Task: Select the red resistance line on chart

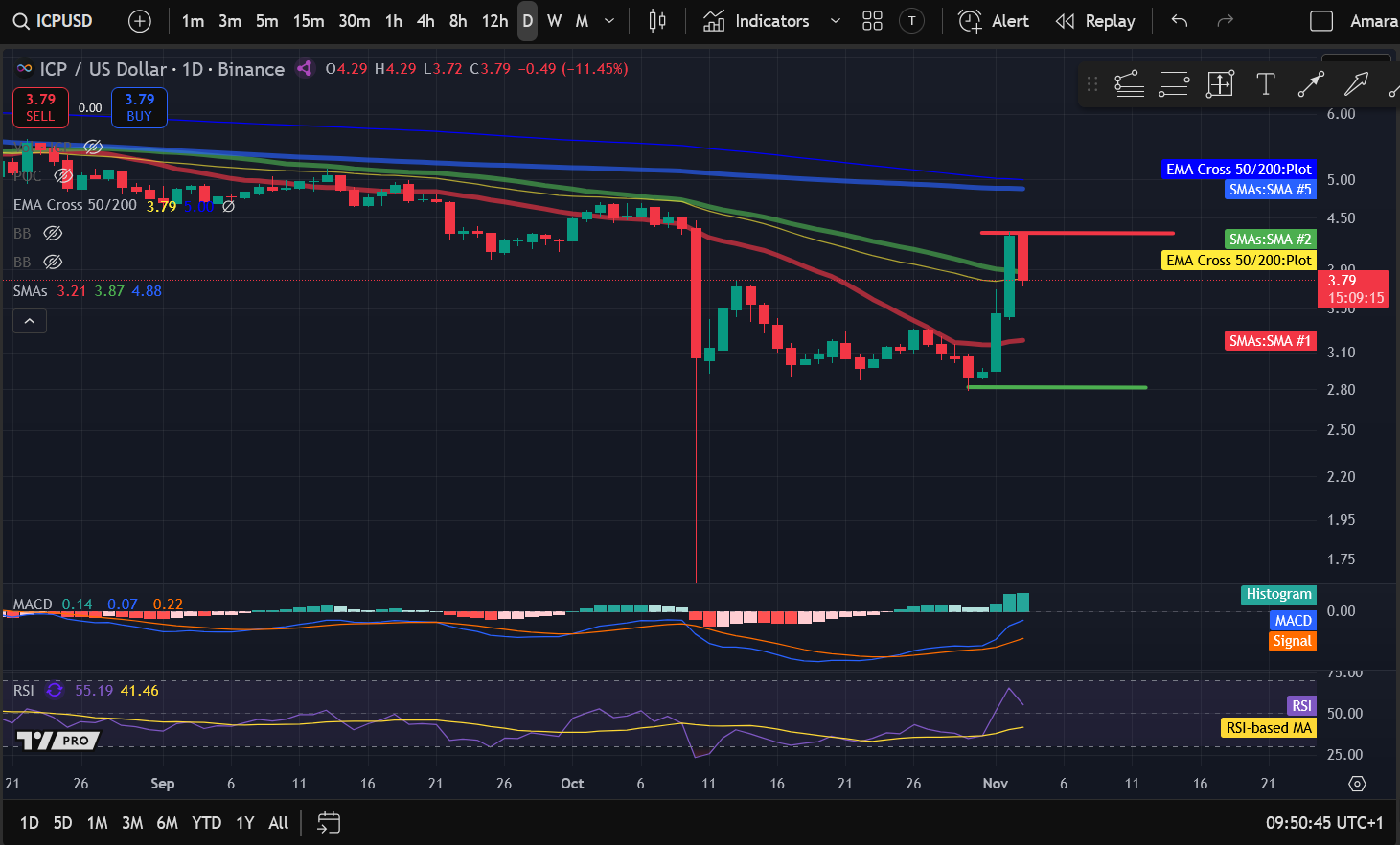Action: tap(1077, 233)
